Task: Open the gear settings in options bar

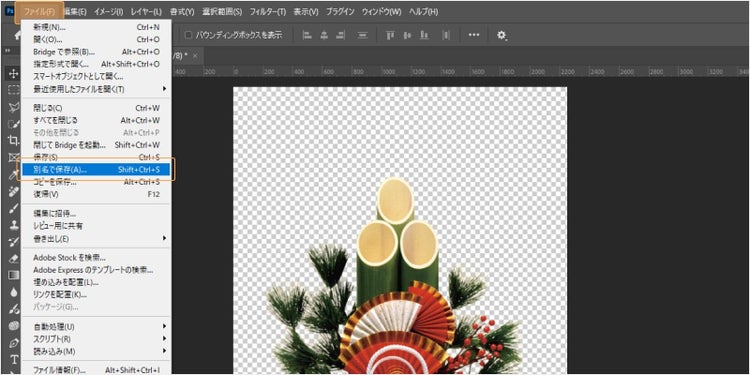Action: coord(501,35)
